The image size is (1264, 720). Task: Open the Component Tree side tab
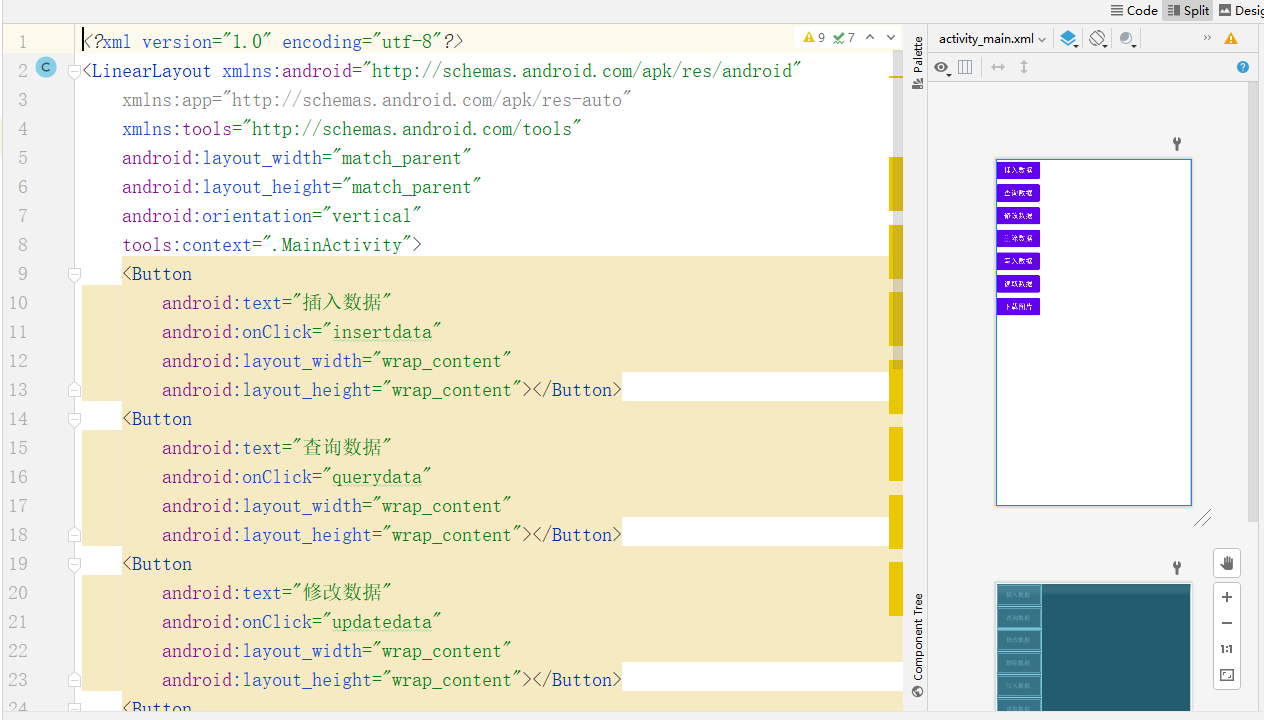tap(918, 645)
